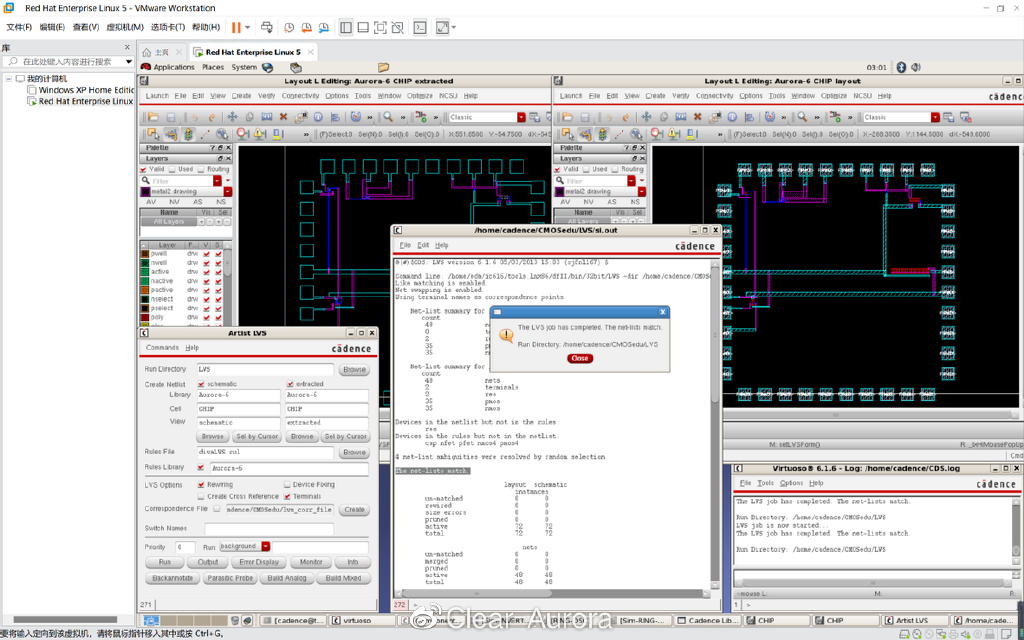The height and width of the screenshot is (640, 1024).
Task: Click VMware revert to snapshot icon
Action: point(306,27)
